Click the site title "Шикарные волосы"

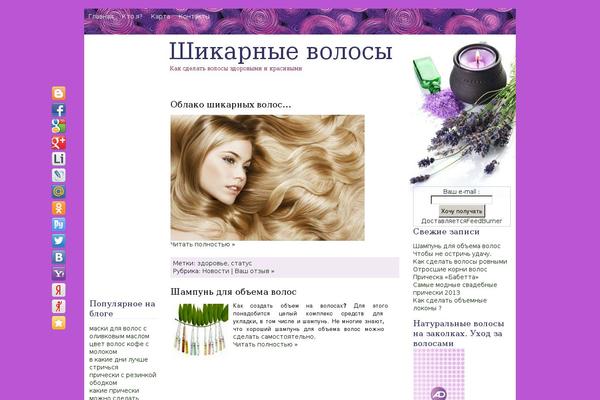tap(281, 51)
